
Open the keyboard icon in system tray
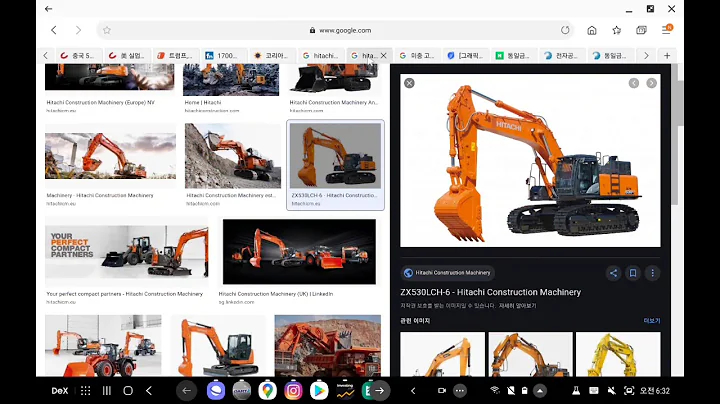pyautogui.click(x=594, y=391)
